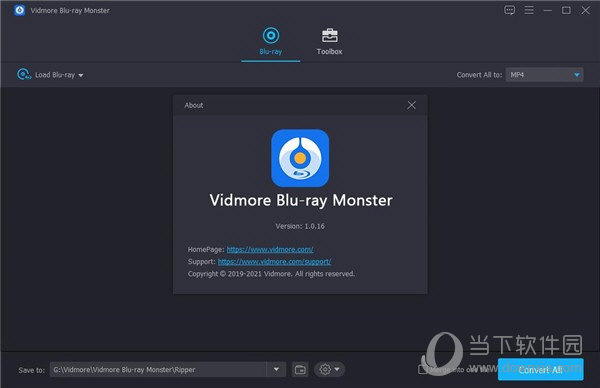Image resolution: width=600 pixels, height=388 pixels.
Task: Open the Toolbox tab
Action: coord(329,41)
